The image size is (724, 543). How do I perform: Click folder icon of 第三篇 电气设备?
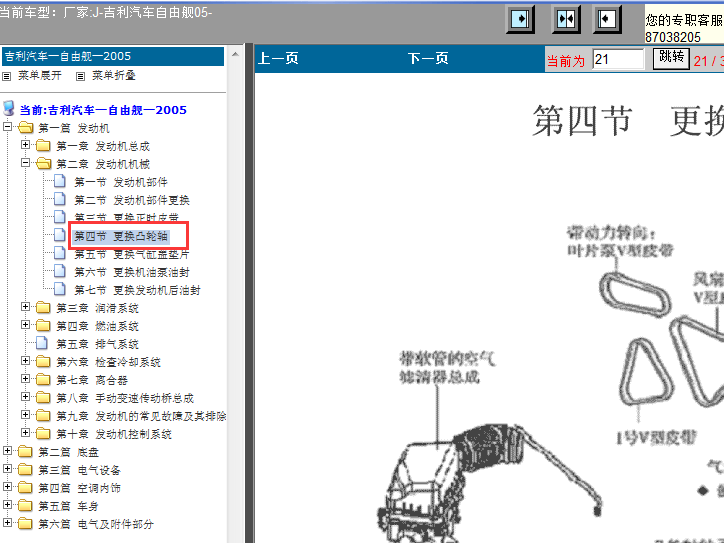[25, 470]
